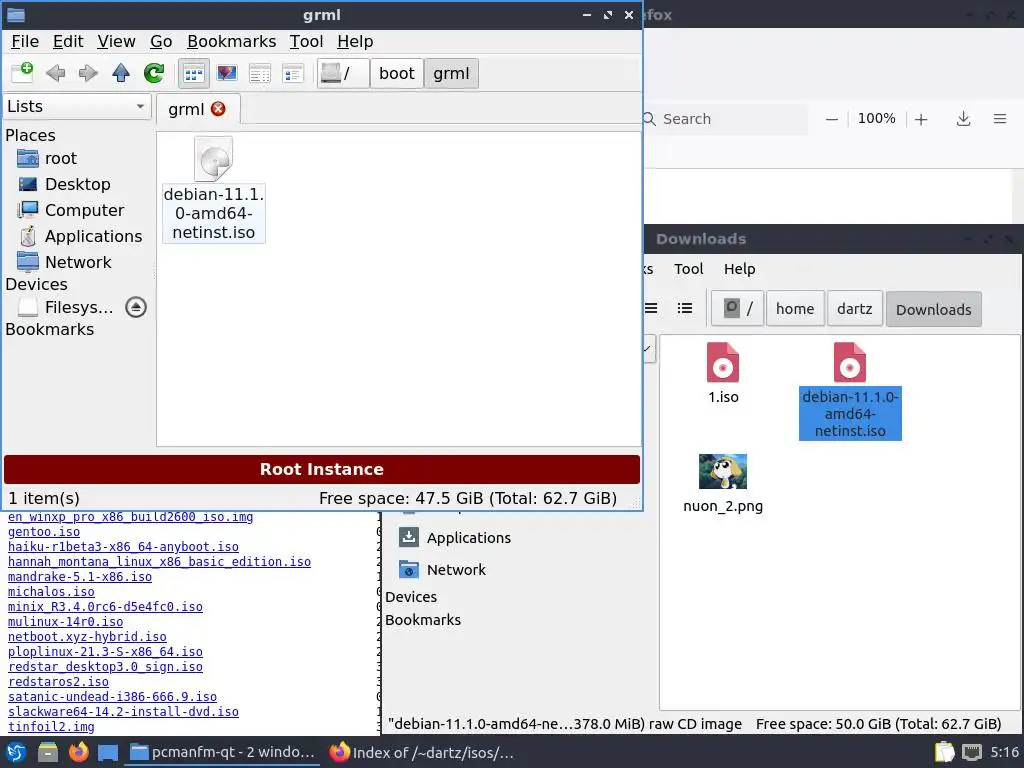Open Help menu in grml window
Viewport: 1024px width, 768px height.
point(355,41)
